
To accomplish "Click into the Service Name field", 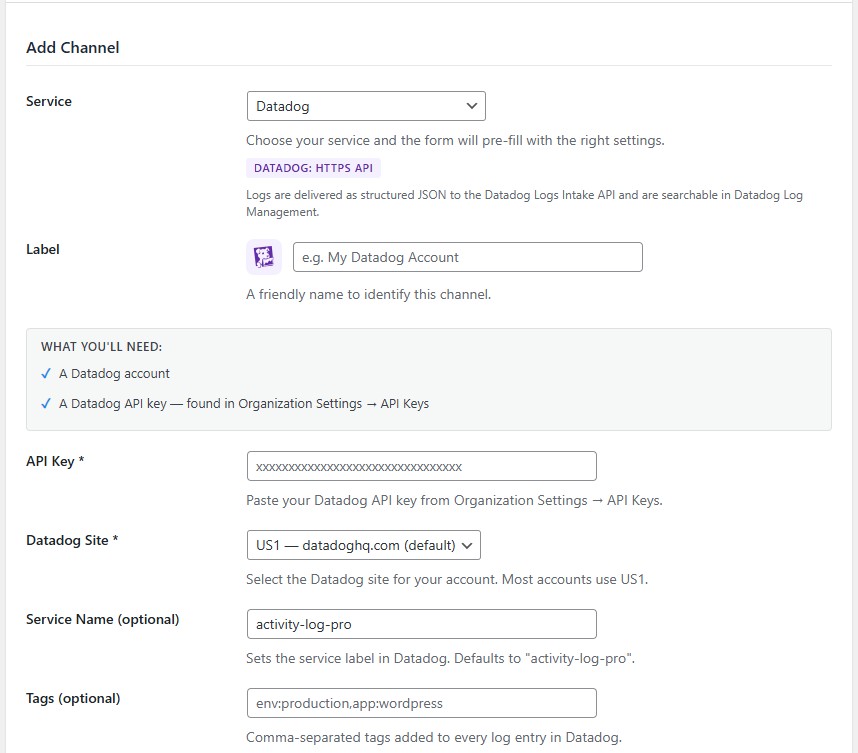I will click(421, 624).
